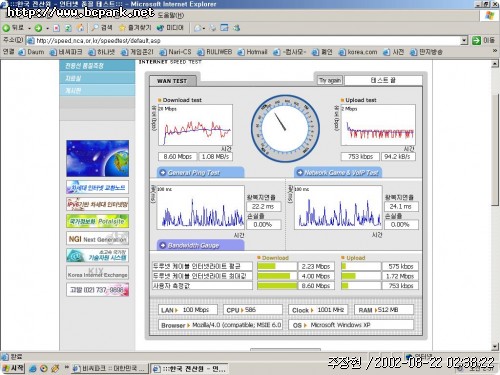Click the CPU 586 info field
Image resolution: width=500 pixels, height=375 pixels.
tap(253, 310)
